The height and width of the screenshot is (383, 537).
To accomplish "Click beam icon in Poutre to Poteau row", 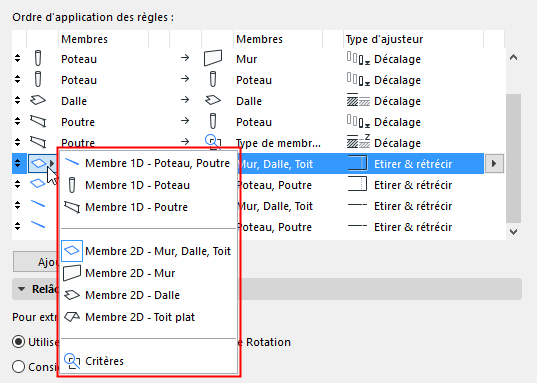I will pyautogui.click(x=38, y=121).
